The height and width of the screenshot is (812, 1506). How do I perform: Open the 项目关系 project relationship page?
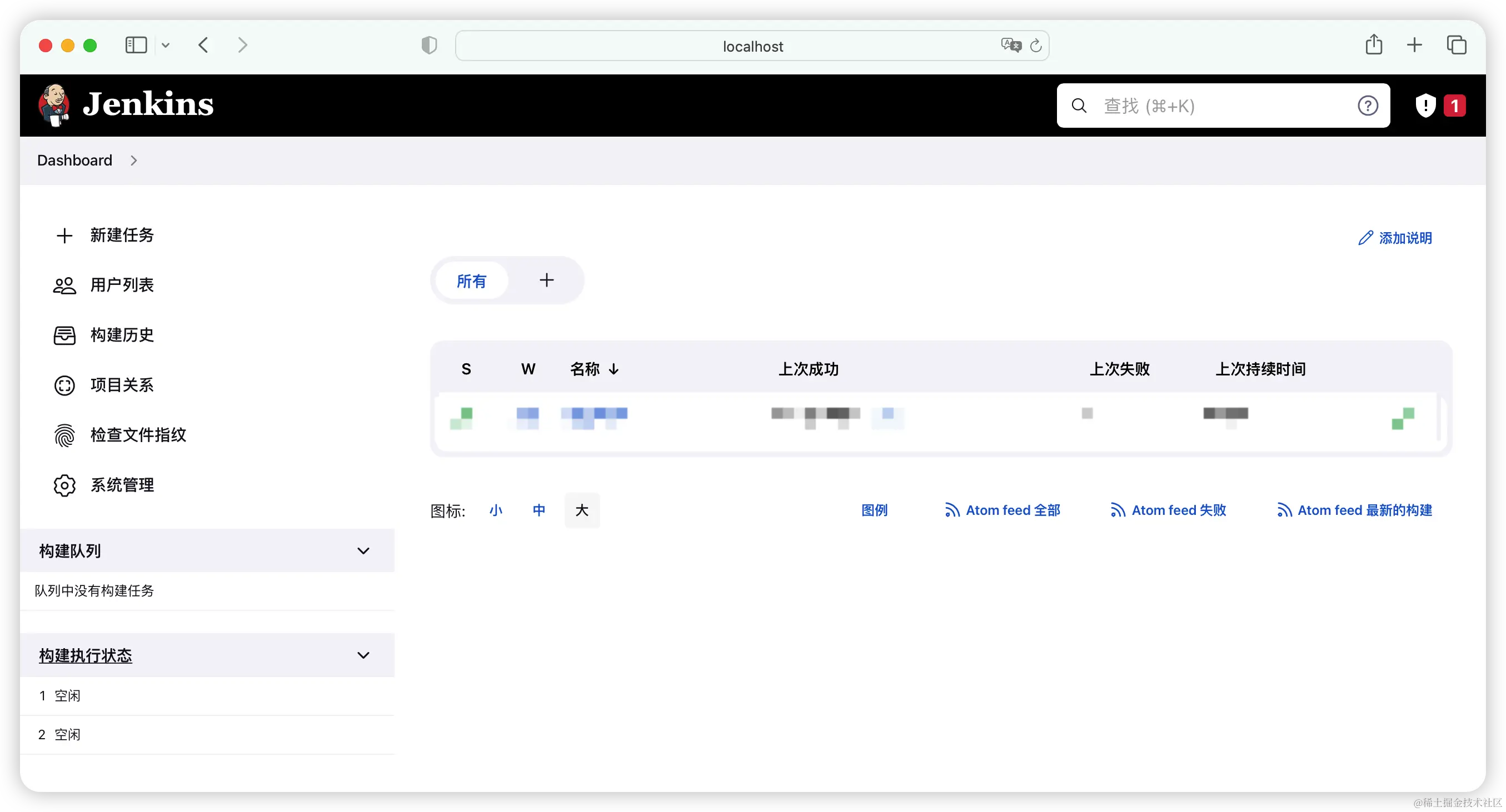121,385
